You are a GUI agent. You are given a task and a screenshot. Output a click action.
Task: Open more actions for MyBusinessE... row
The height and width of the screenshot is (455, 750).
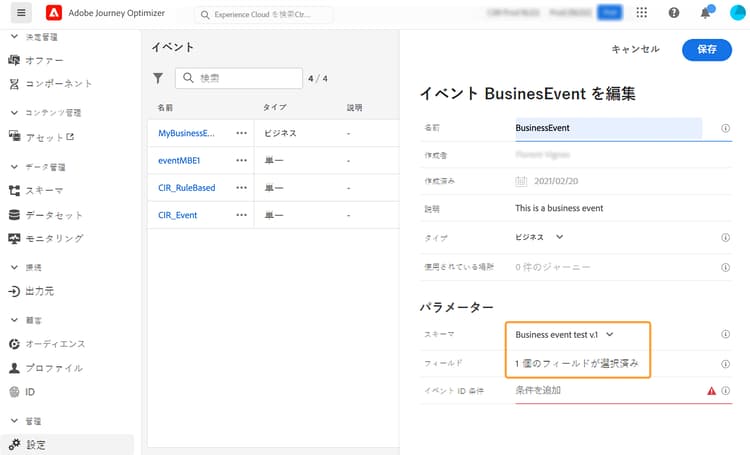point(242,133)
